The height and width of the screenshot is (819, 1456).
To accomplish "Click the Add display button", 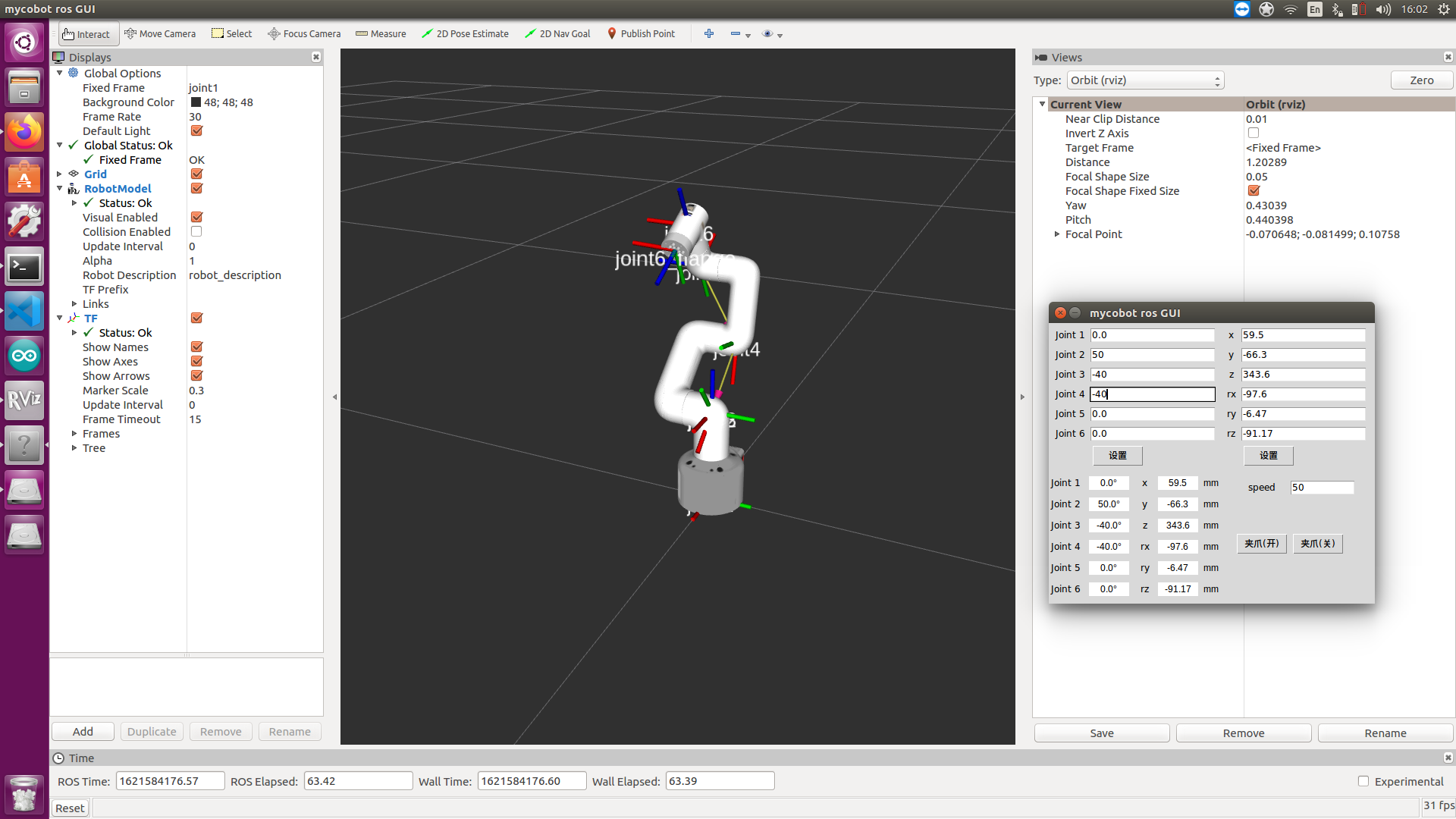I will coord(83,732).
